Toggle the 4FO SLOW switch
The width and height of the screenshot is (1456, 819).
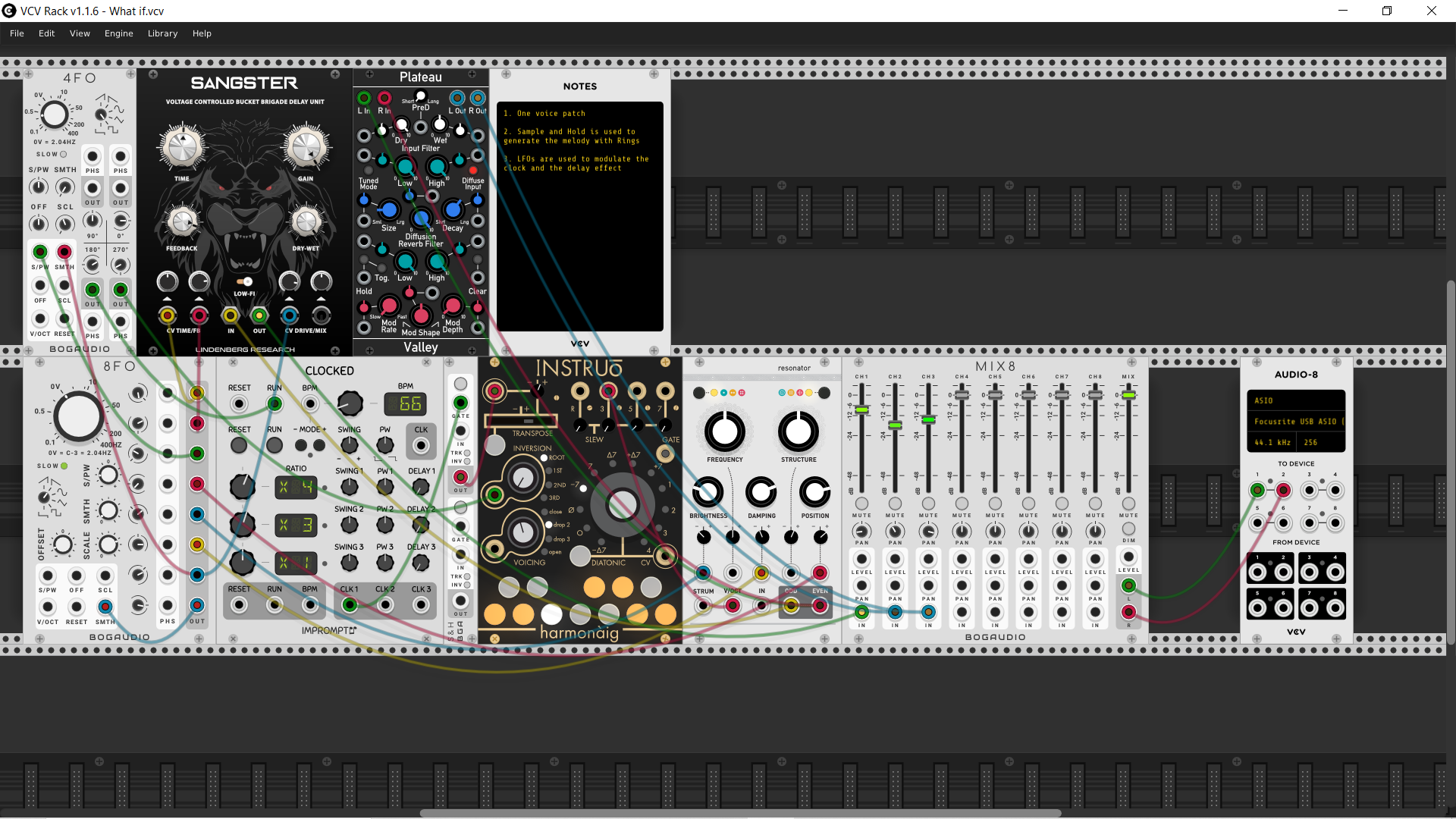63,154
